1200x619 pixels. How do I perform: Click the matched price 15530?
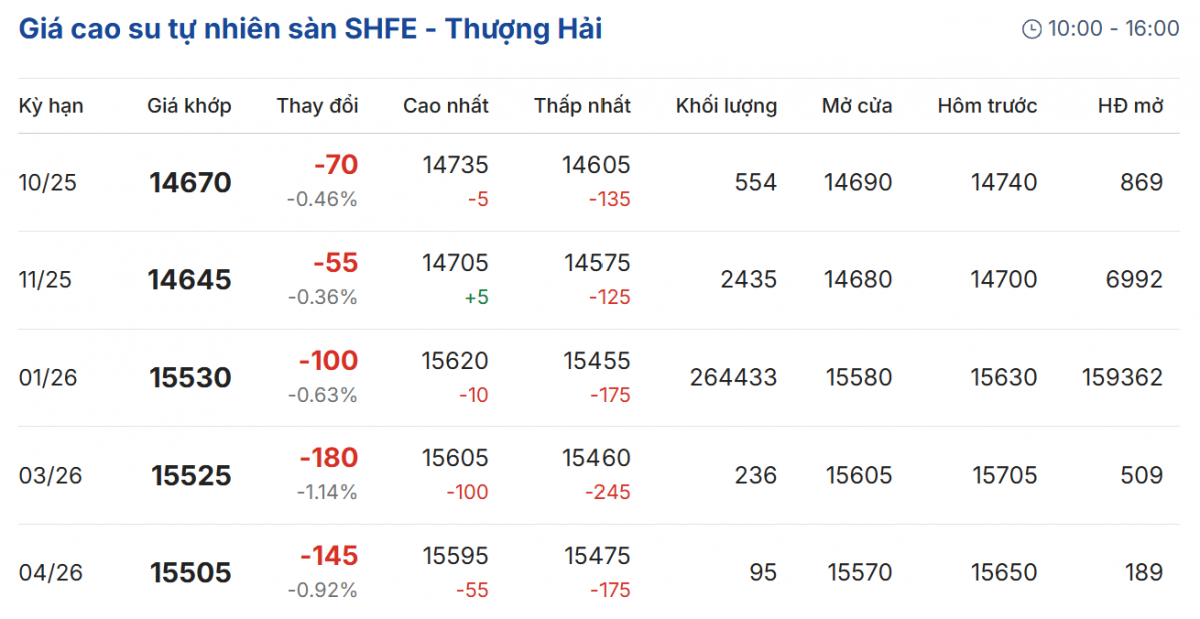[x=190, y=378]
